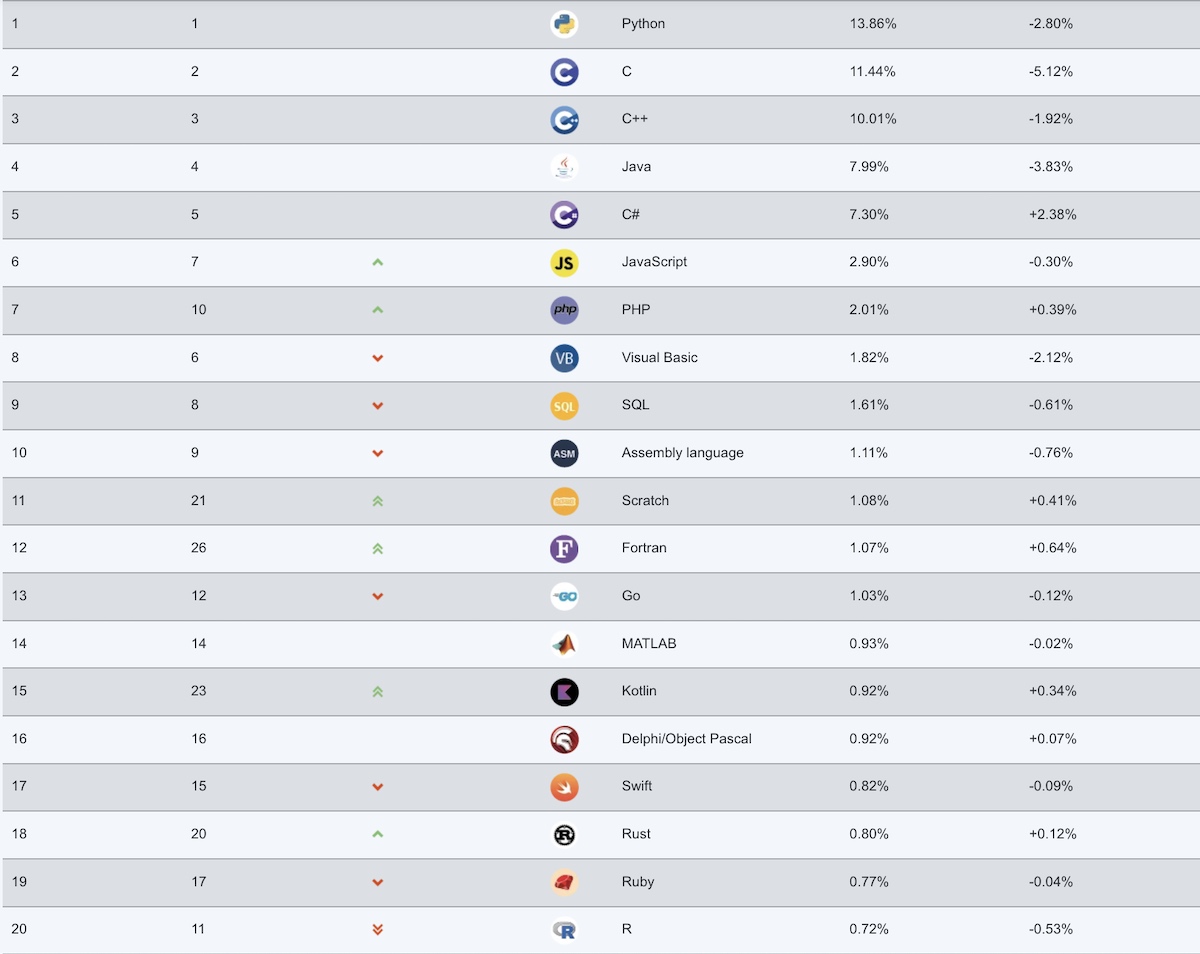Screen dimensions: 1200x954
Task: Click the Swift logo icon
Action: coord(564,786)
